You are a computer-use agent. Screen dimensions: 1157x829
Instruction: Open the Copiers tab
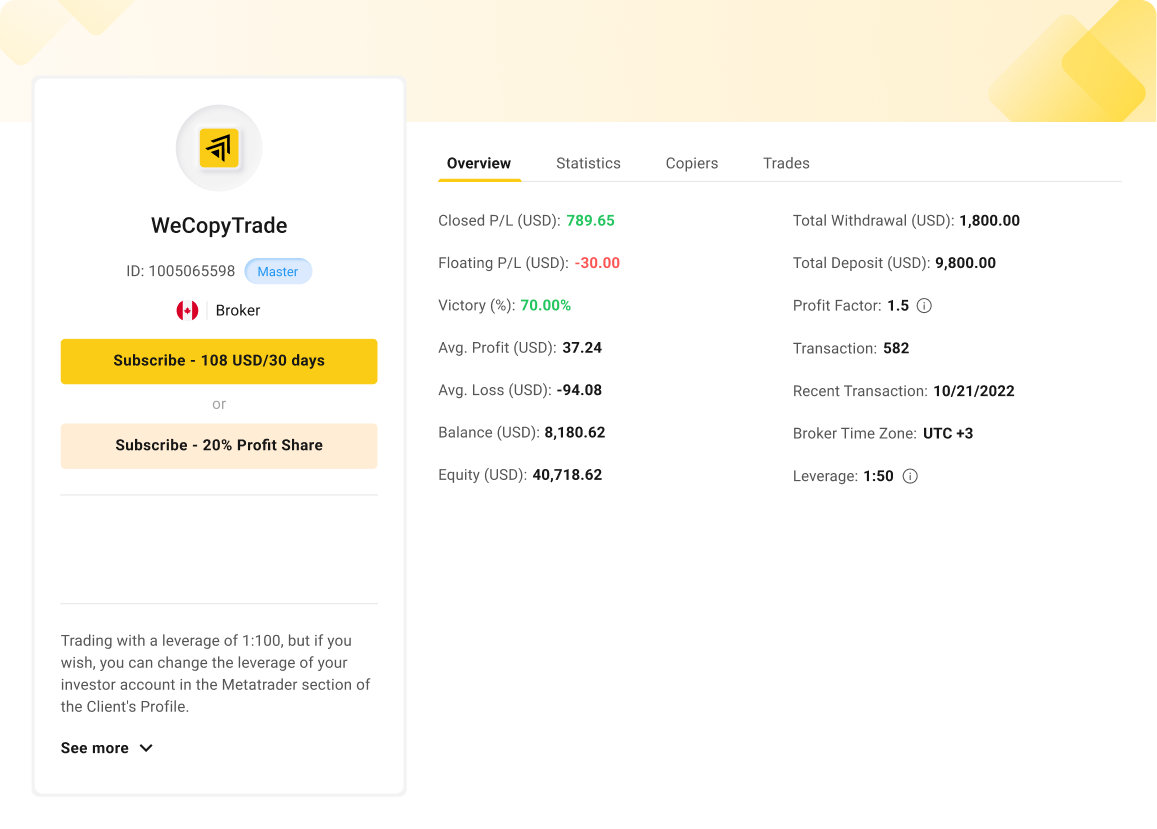(691, 163)
